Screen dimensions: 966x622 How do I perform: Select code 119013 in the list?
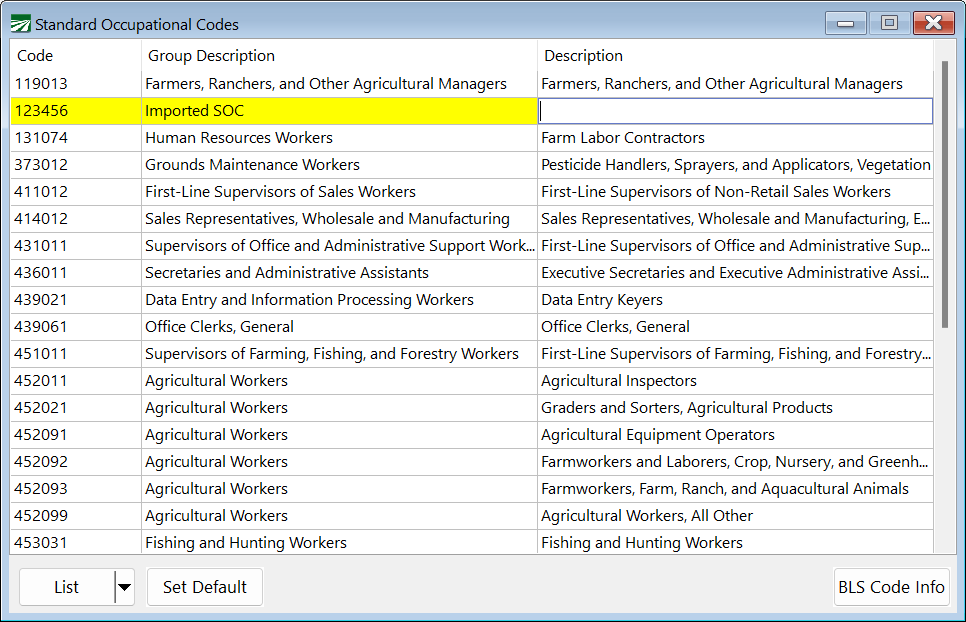pyautogui.click(x=42, y=84)
